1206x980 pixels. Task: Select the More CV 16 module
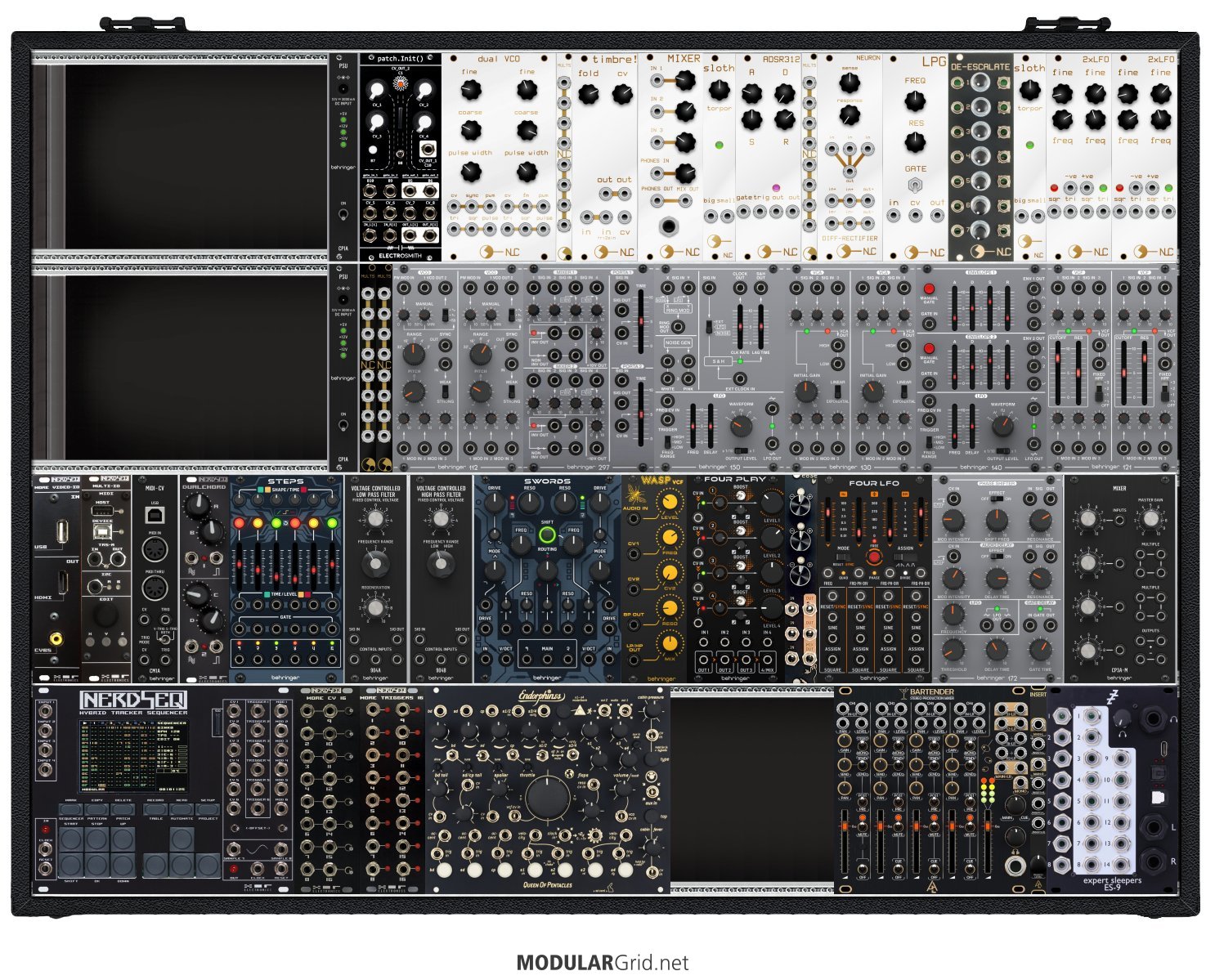pos(327,790)
